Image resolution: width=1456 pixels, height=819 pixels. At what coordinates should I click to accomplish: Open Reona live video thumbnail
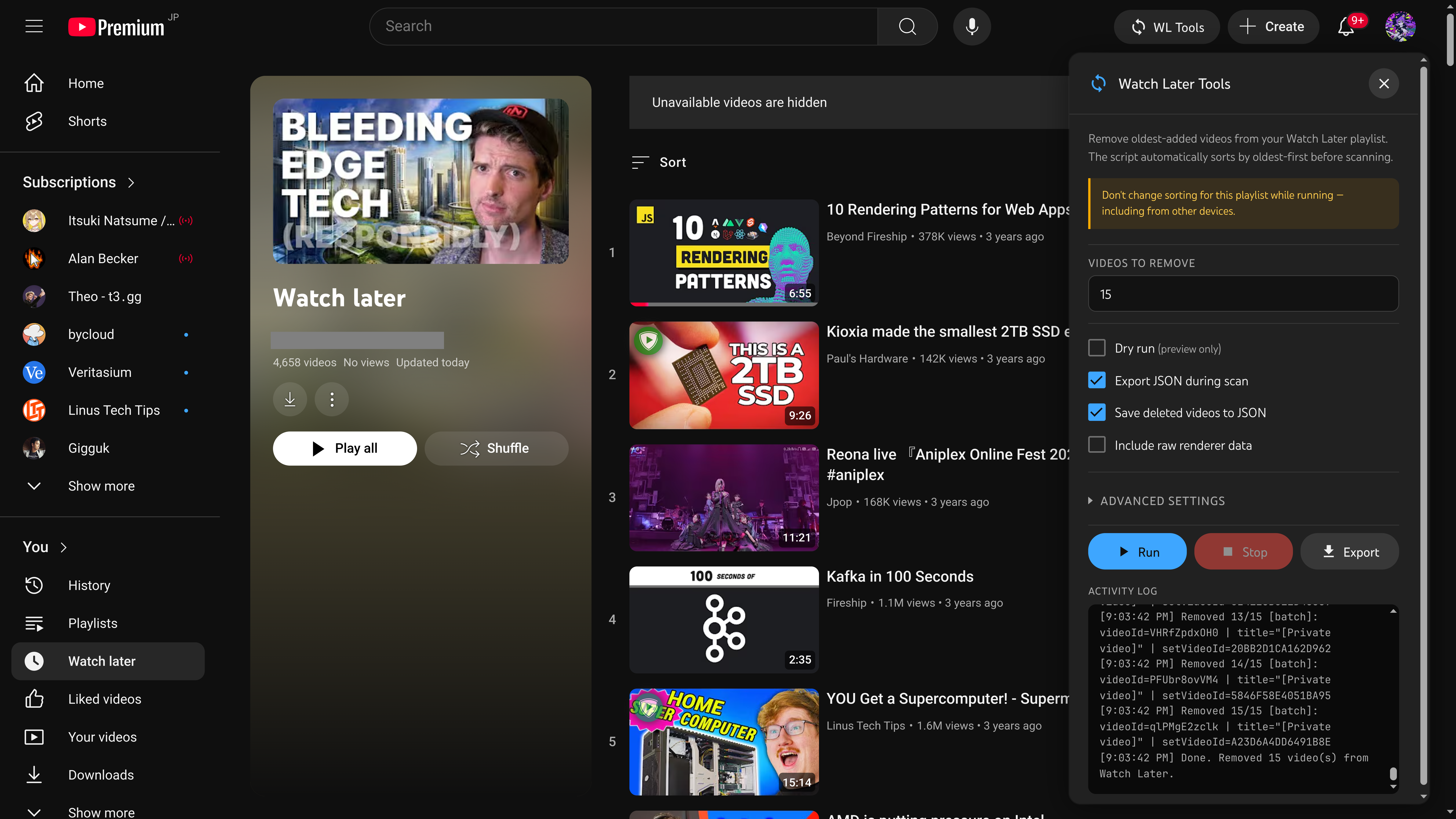point(724,497)
